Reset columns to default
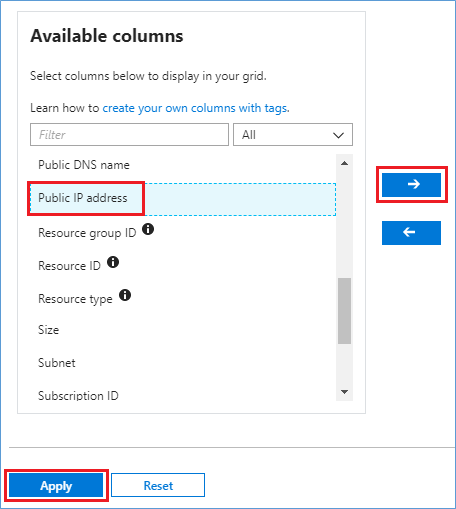Image resolution: width=456 pixels, height=509 pixels. pyautogui.click(x=158, y=486)
